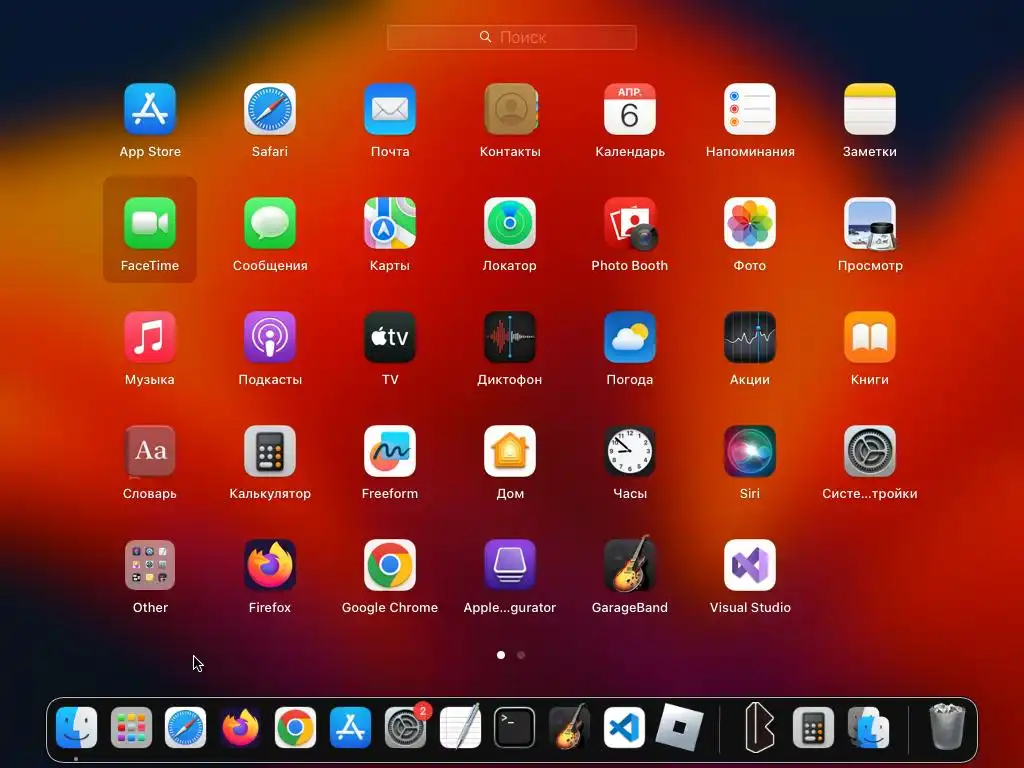This screenshot has width=1024, height=768.
Task: Launch Подкасты podcasts app
Action: (270, 337)
